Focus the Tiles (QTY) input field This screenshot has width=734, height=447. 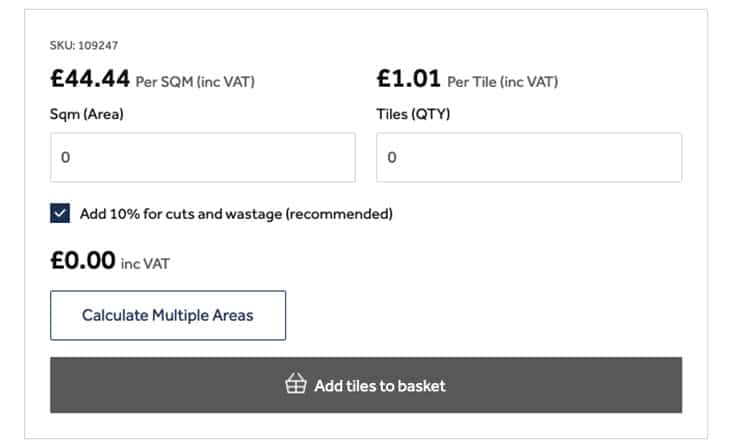click(529, 157)
